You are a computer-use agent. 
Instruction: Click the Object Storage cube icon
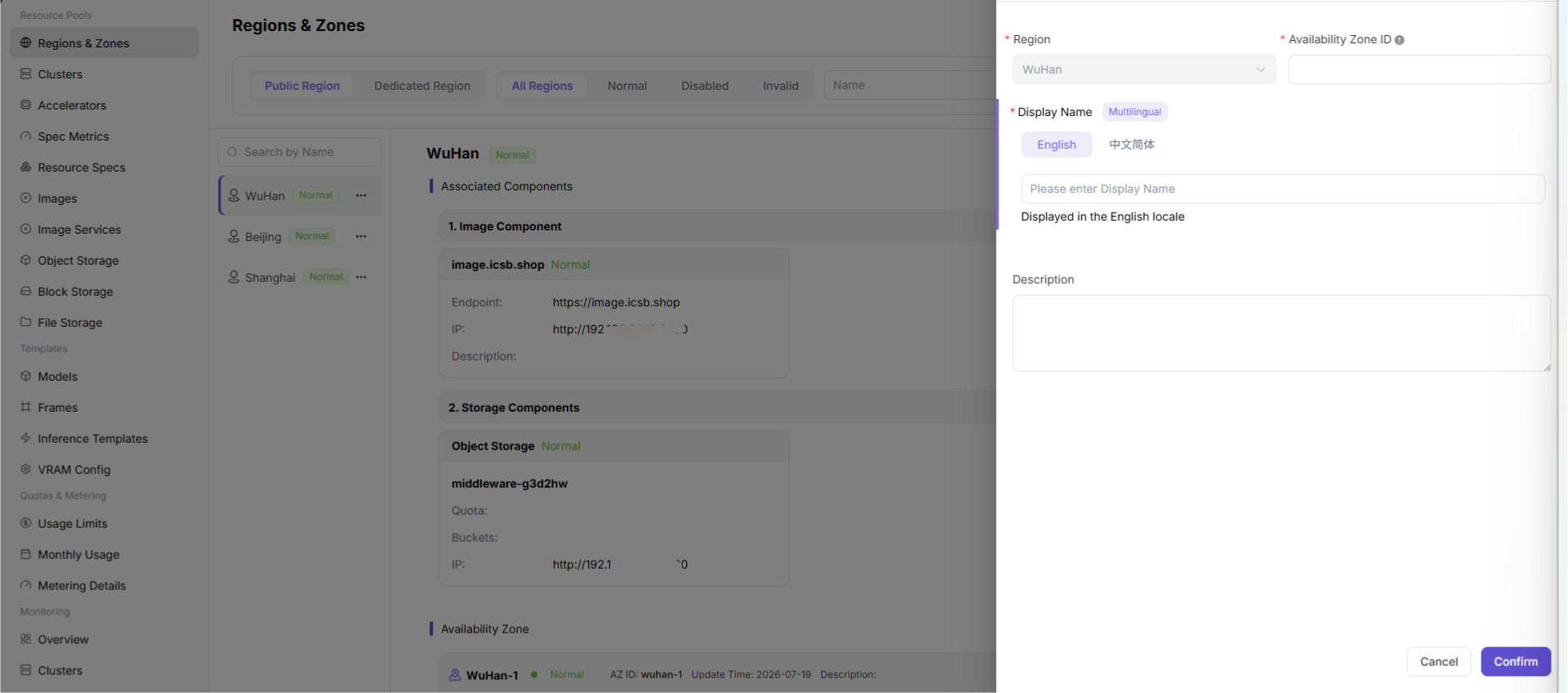click(26, 260)
